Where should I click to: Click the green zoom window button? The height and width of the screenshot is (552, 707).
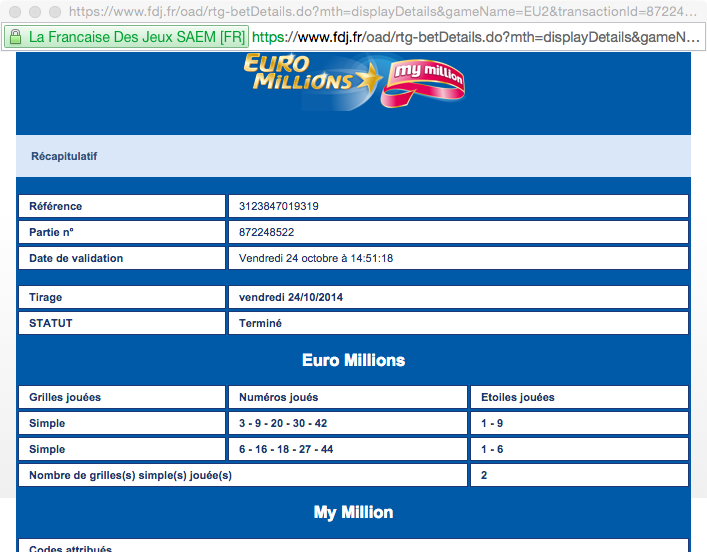(55, 12)
